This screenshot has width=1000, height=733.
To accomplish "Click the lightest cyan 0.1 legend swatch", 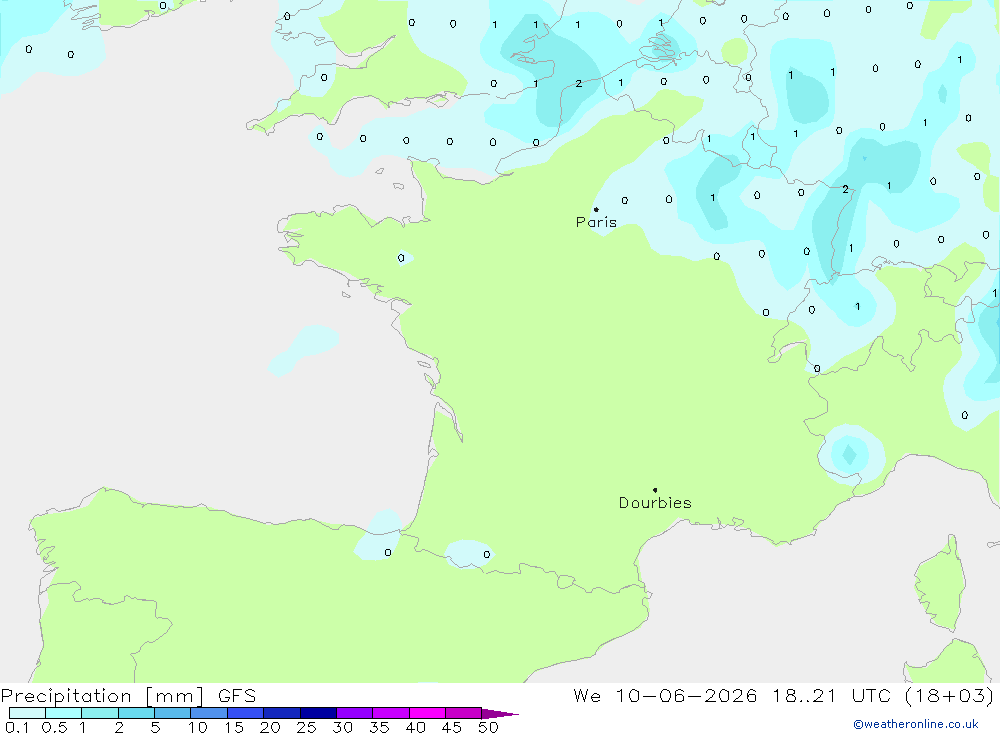I will point(27,713).
